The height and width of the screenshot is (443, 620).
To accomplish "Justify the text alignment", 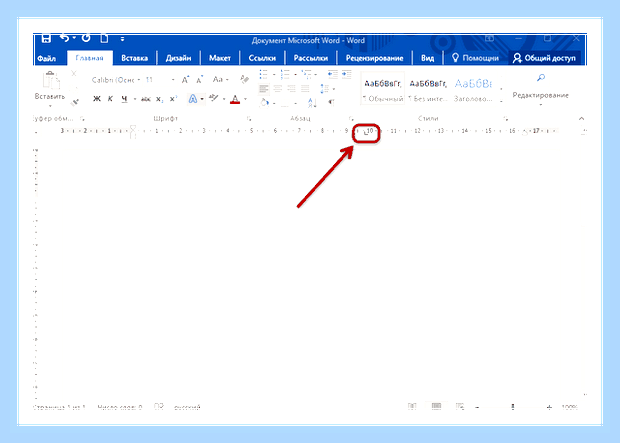I will pyautogui.click(x=305, y=89).
